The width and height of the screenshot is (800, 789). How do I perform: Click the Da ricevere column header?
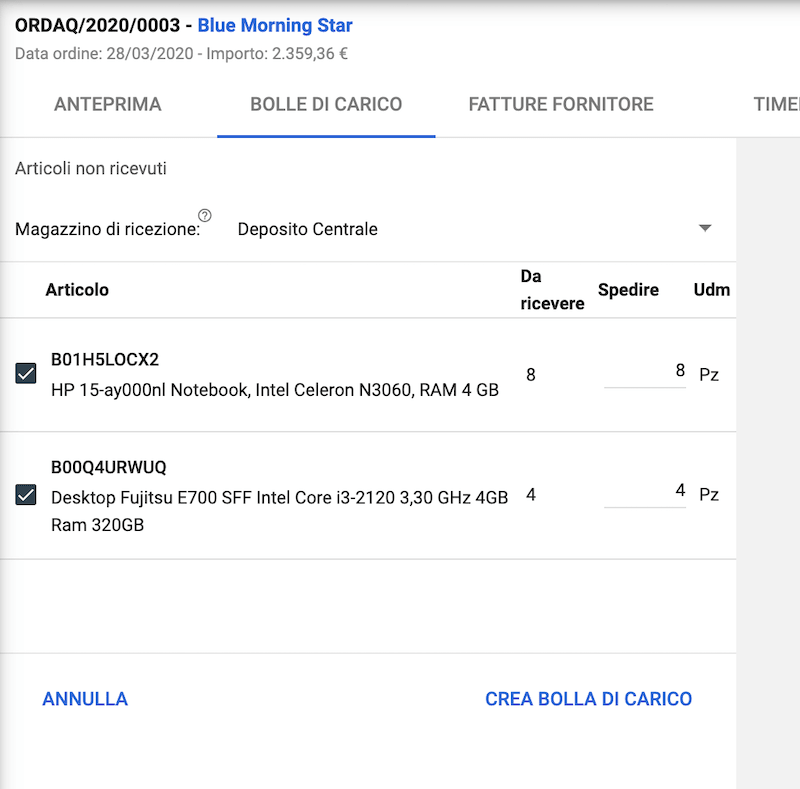pyautogui.click(x=552, y=290)
